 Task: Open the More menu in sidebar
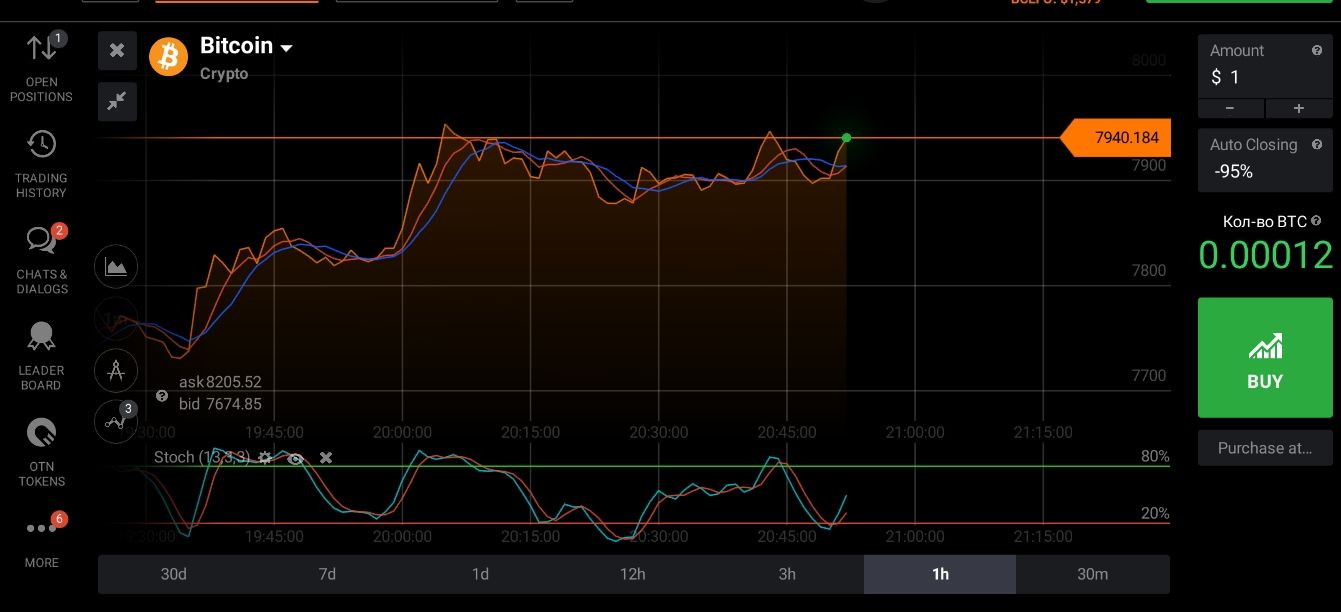pos(41,540)
